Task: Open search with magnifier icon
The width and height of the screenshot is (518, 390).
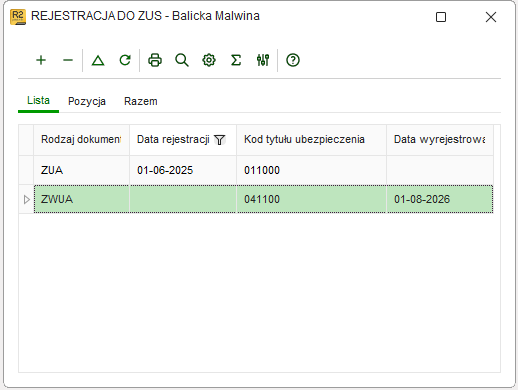Action: [x=182, y=60]
